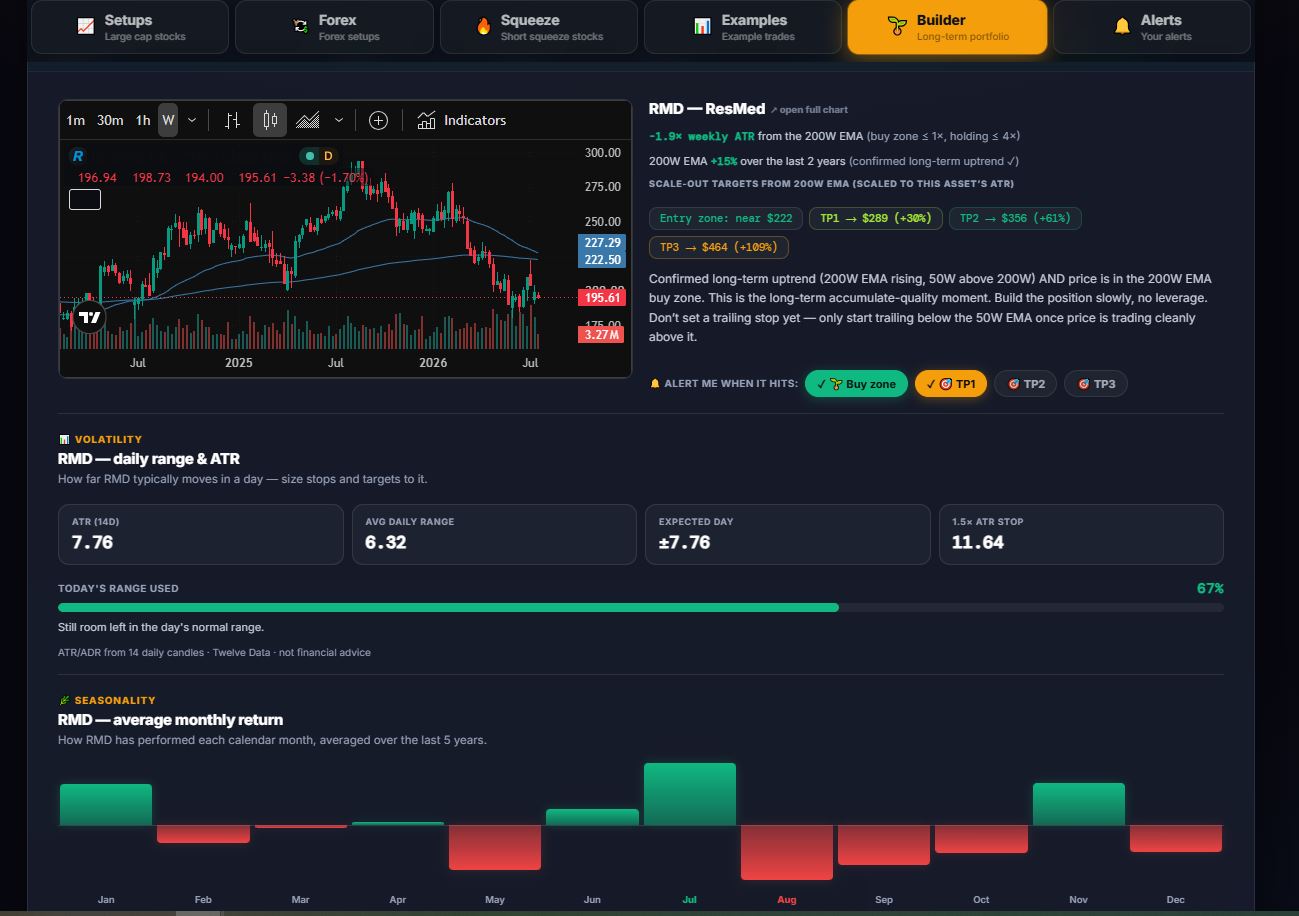Enable the TP2 alert chip
The width and height of the screenshot is (1299, 916).
pos(1025,384)
